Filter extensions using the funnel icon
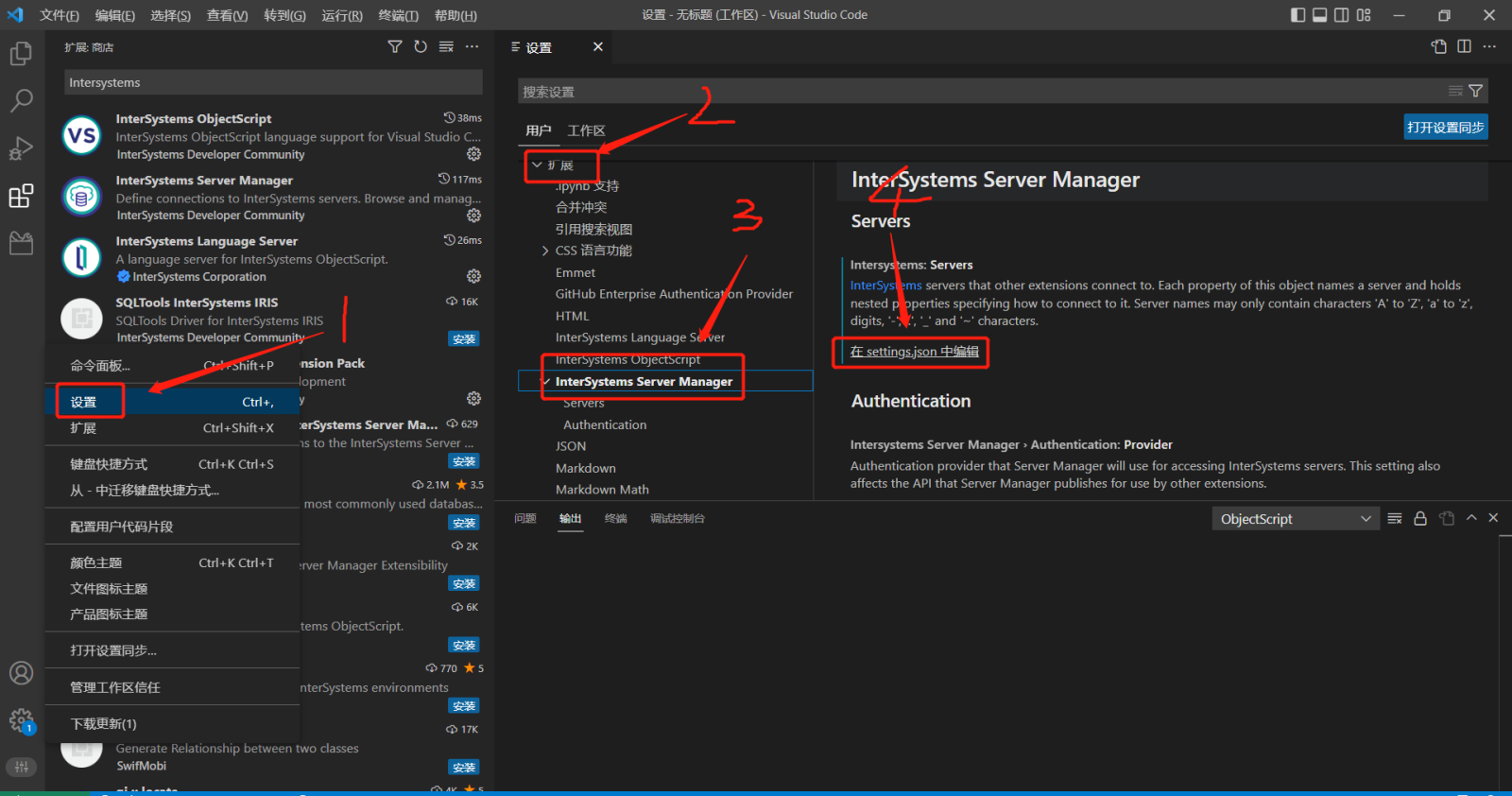This screenshot has height=796, width=1512. tap(395, 47)
